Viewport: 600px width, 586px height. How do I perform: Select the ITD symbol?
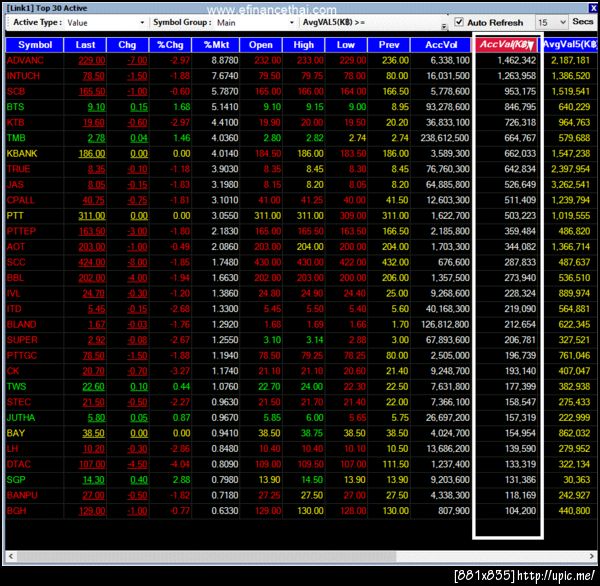(x=14, y=309)
